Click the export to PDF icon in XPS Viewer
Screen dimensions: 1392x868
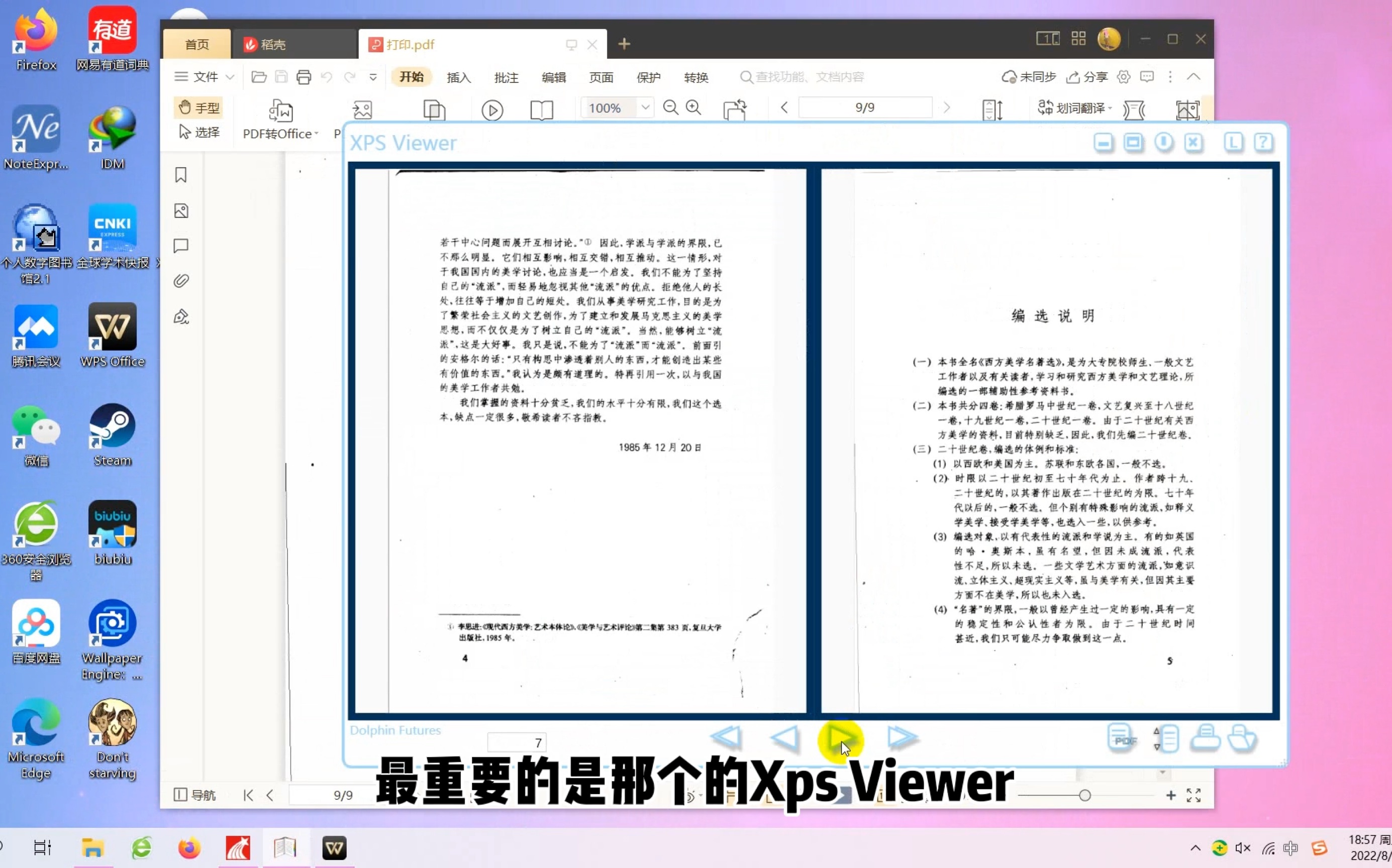pyautogui.click(x=1121, y=738)
